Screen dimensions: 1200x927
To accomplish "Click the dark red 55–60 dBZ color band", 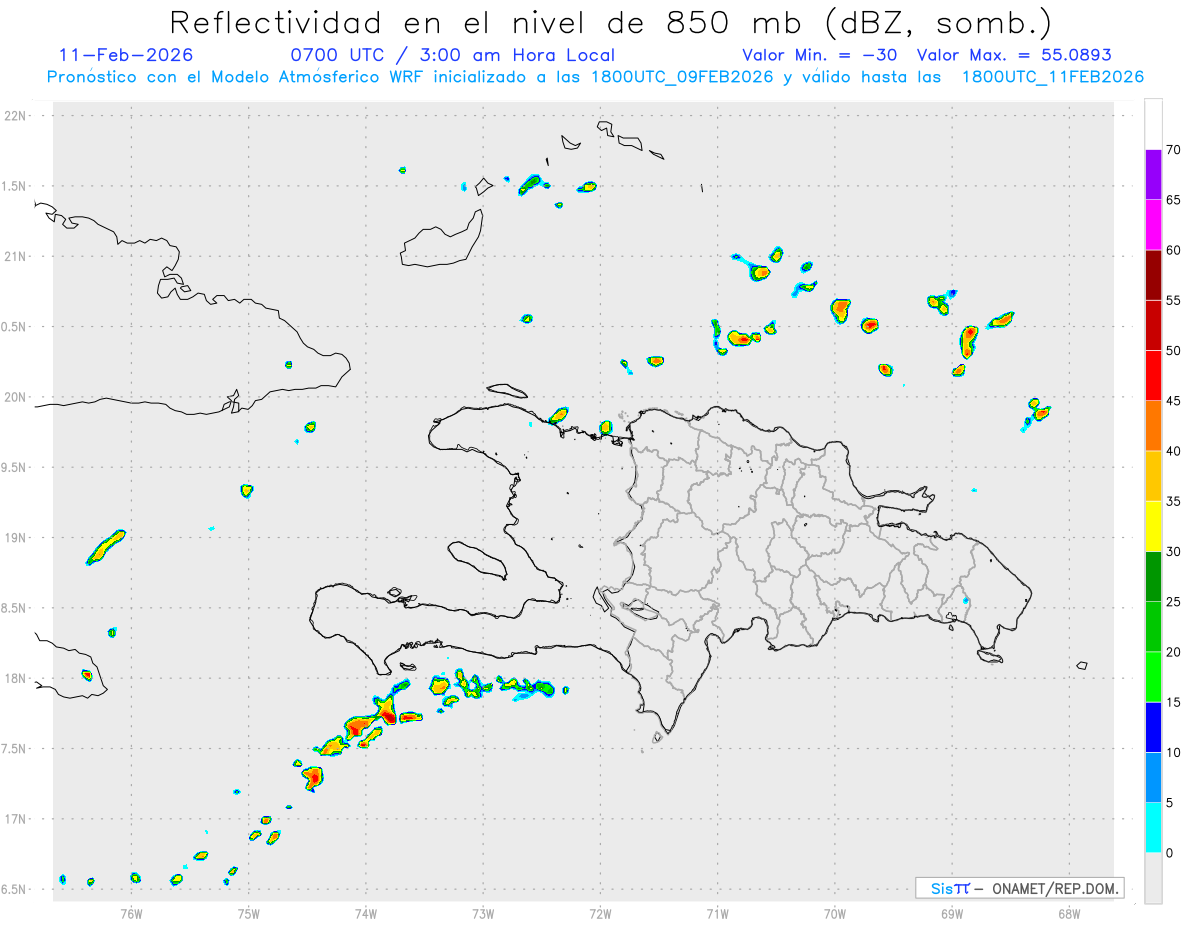I will (x=1153, y=274).
